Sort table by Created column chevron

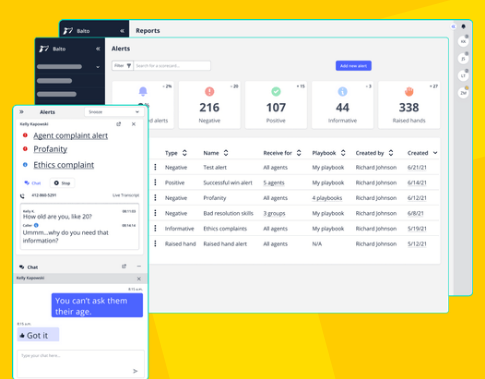pos(435,153)
